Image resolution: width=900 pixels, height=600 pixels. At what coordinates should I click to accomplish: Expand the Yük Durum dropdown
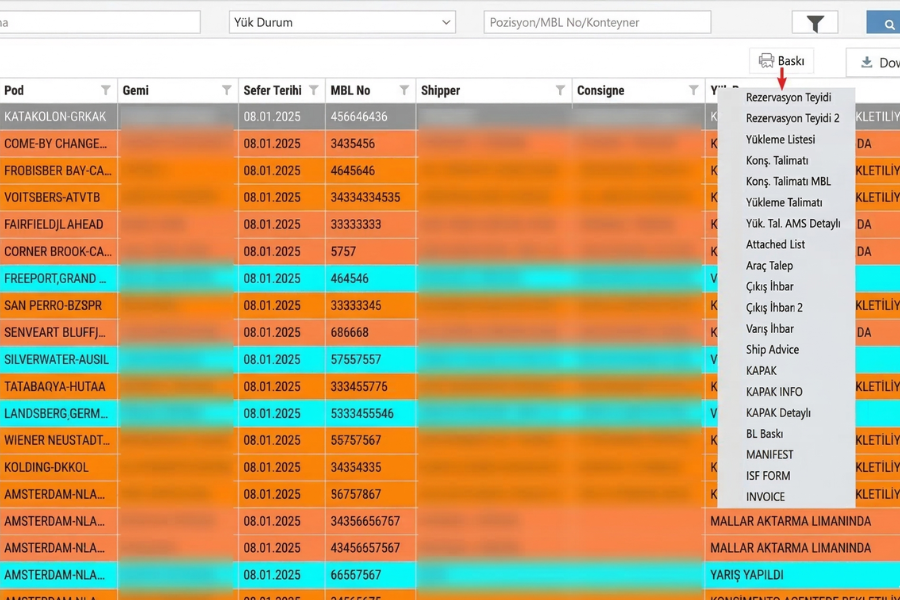coord(446,22)
